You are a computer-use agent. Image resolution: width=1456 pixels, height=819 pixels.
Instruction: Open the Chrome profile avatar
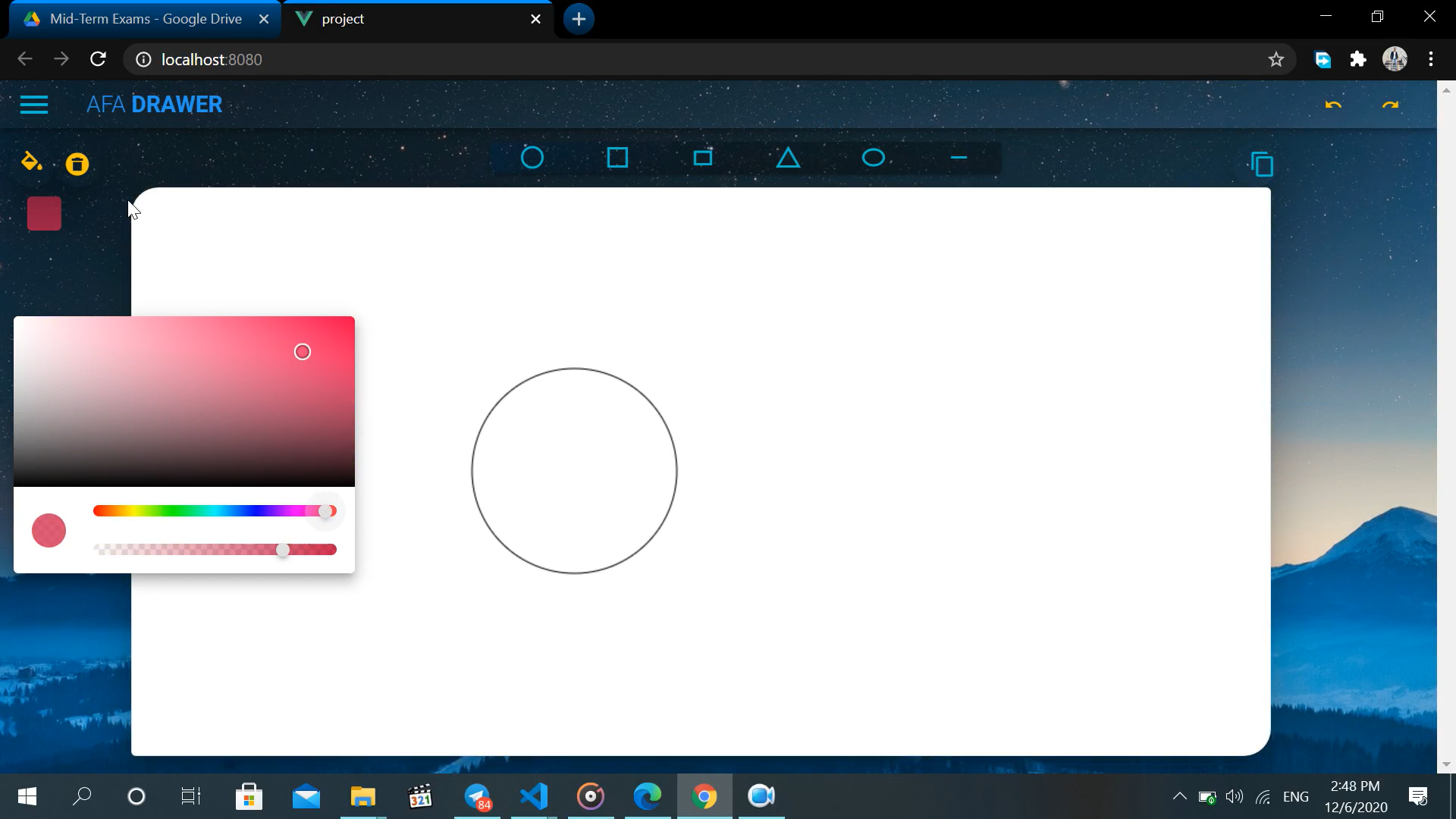coord(1395,59)
